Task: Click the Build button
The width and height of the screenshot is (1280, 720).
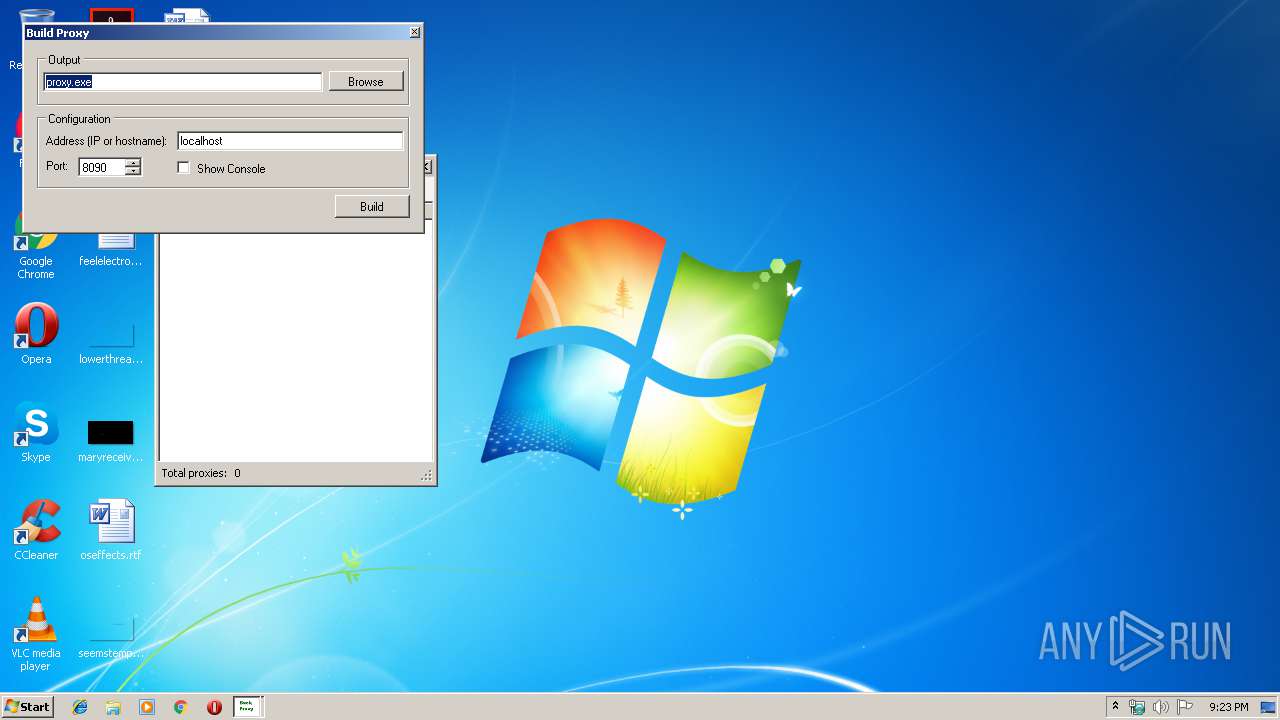Action: coord(372,206)
